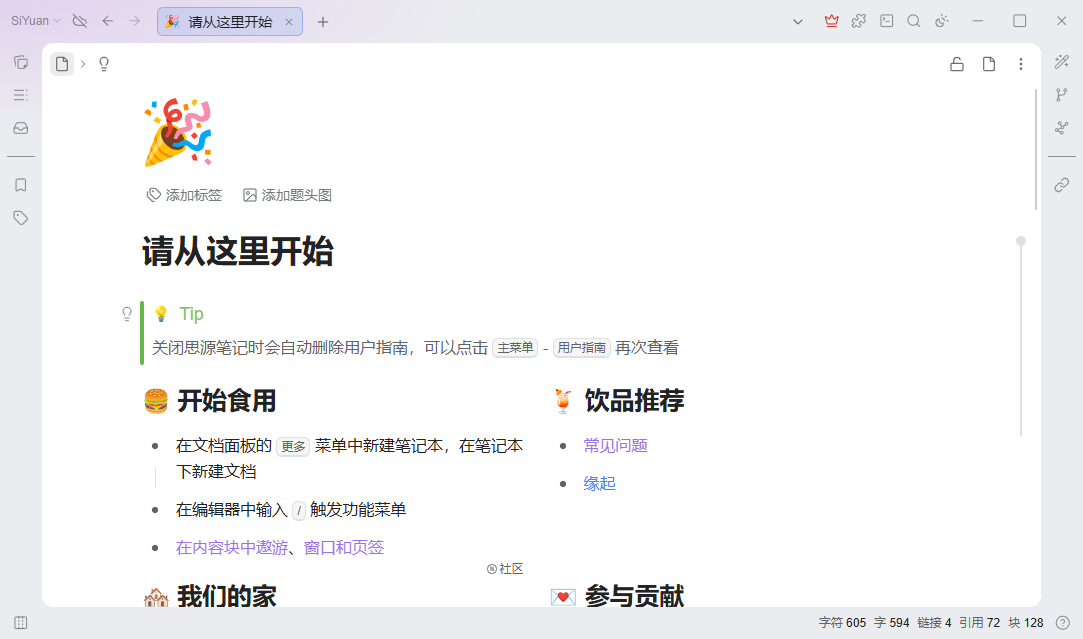Click the 社区 label
The height and width of the screenshot is (639, 1083).
(x=505, y=569)
